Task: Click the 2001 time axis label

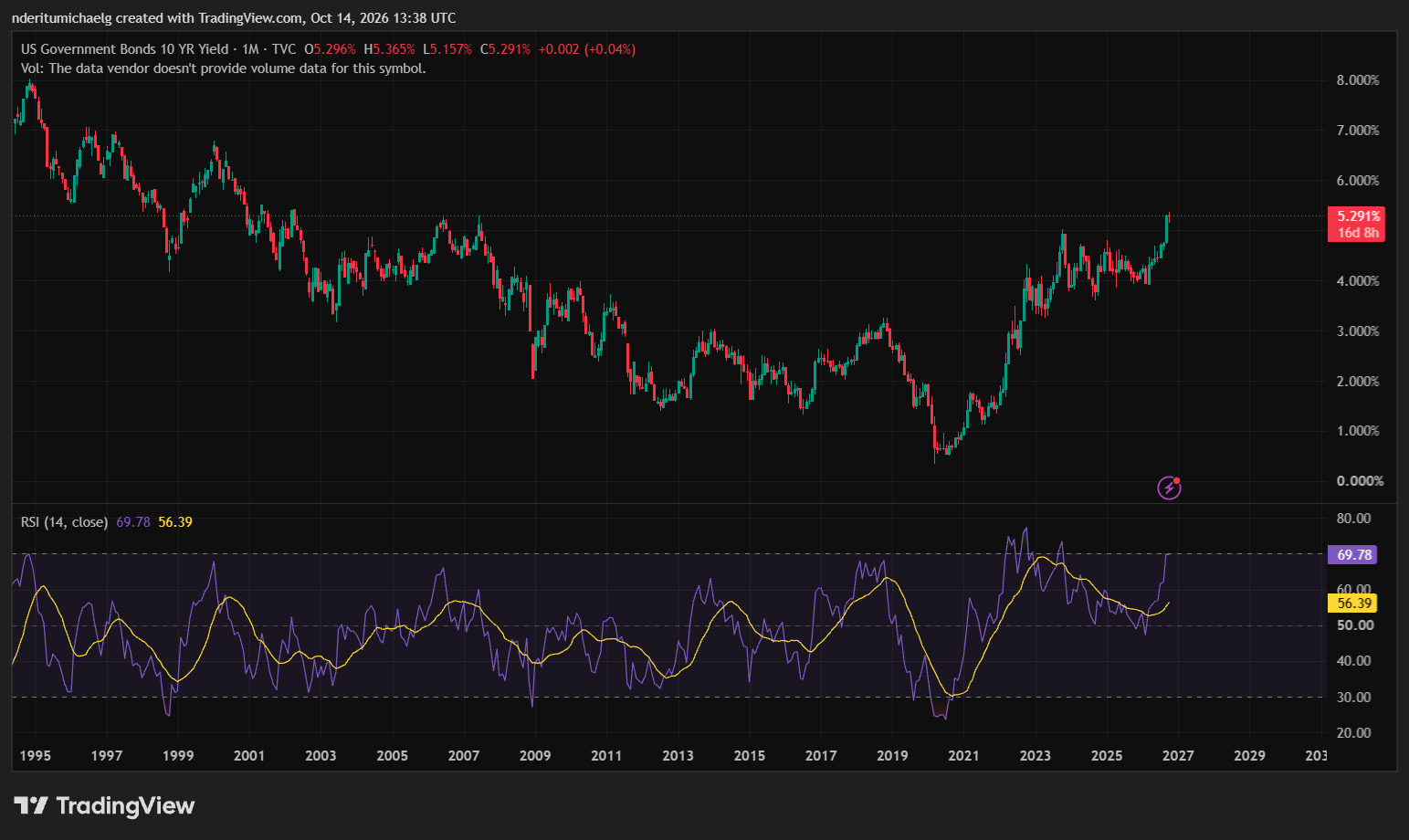Action: pos(249,756)
